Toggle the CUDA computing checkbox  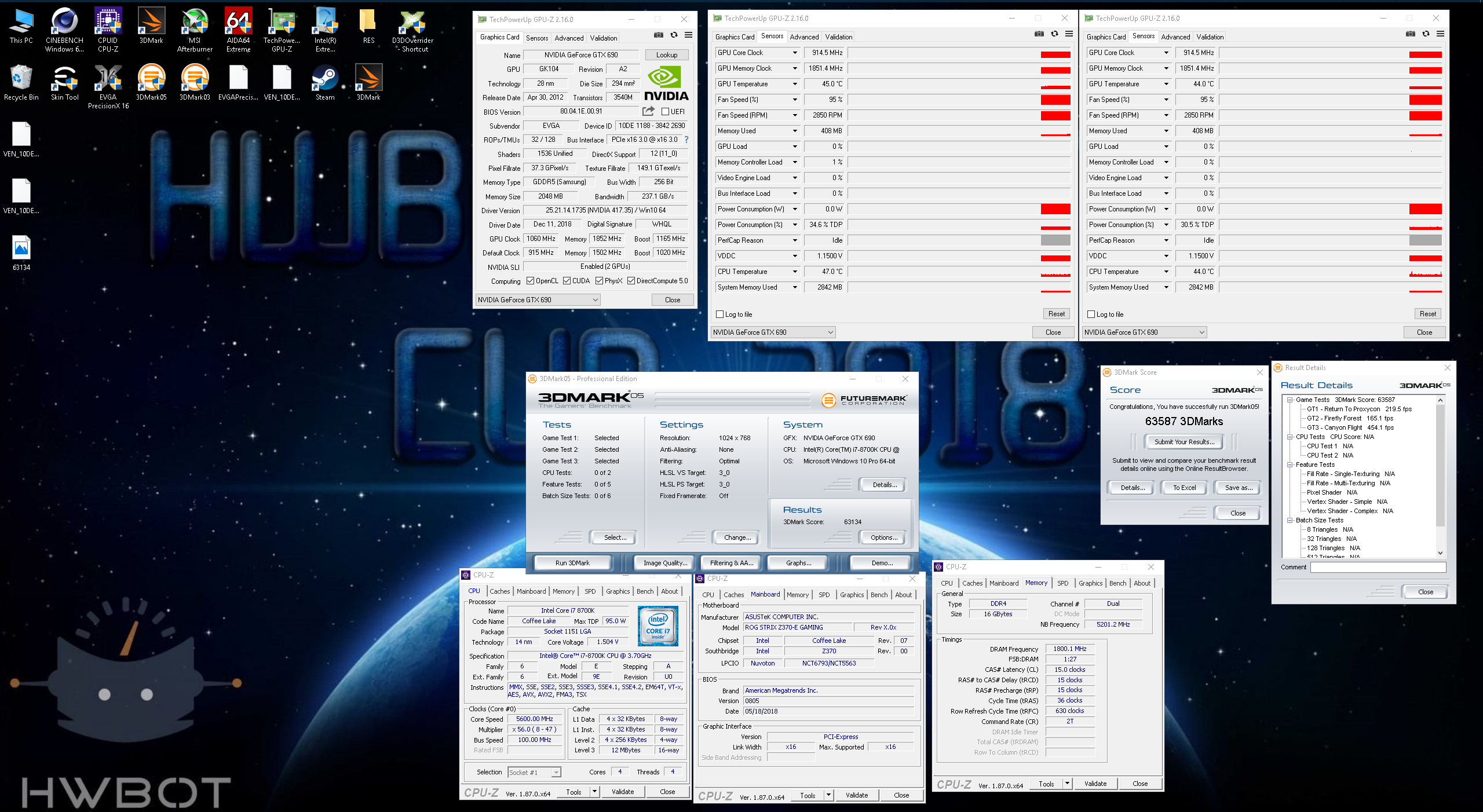click(567, 281)
